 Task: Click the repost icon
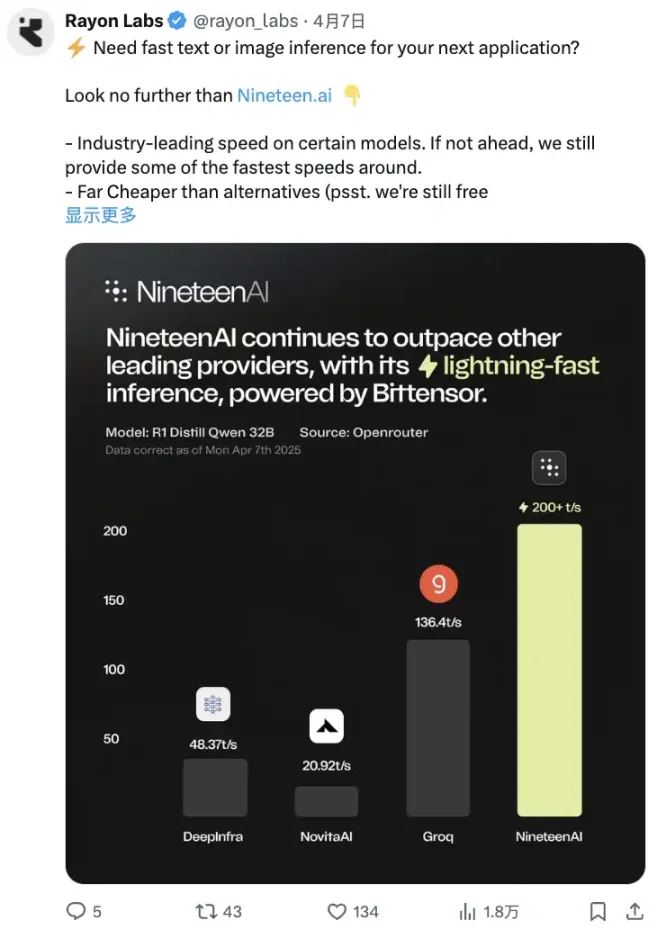tap(206, 910)
